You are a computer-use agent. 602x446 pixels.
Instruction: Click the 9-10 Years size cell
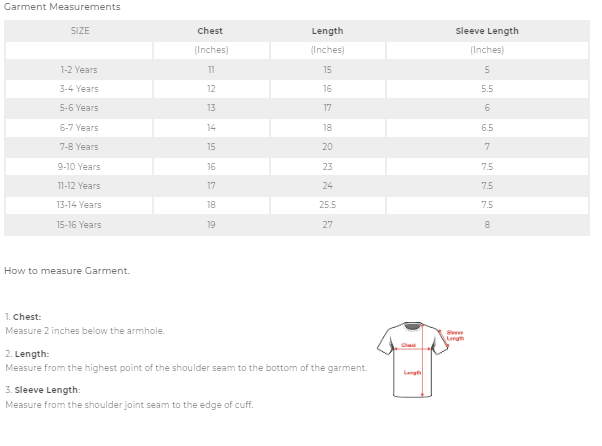[79, 167]
